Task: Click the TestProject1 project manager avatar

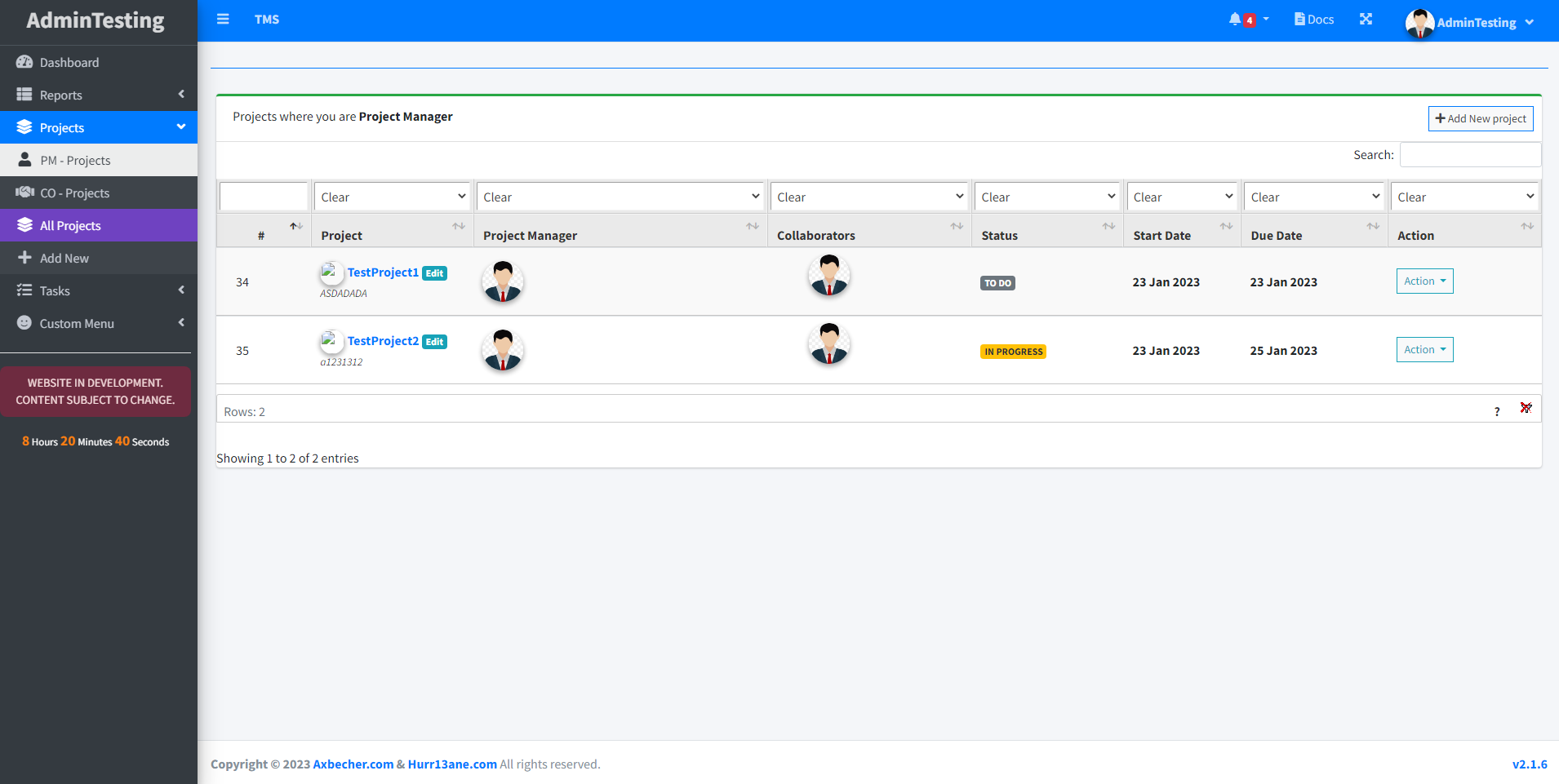Action: (503, 282)
